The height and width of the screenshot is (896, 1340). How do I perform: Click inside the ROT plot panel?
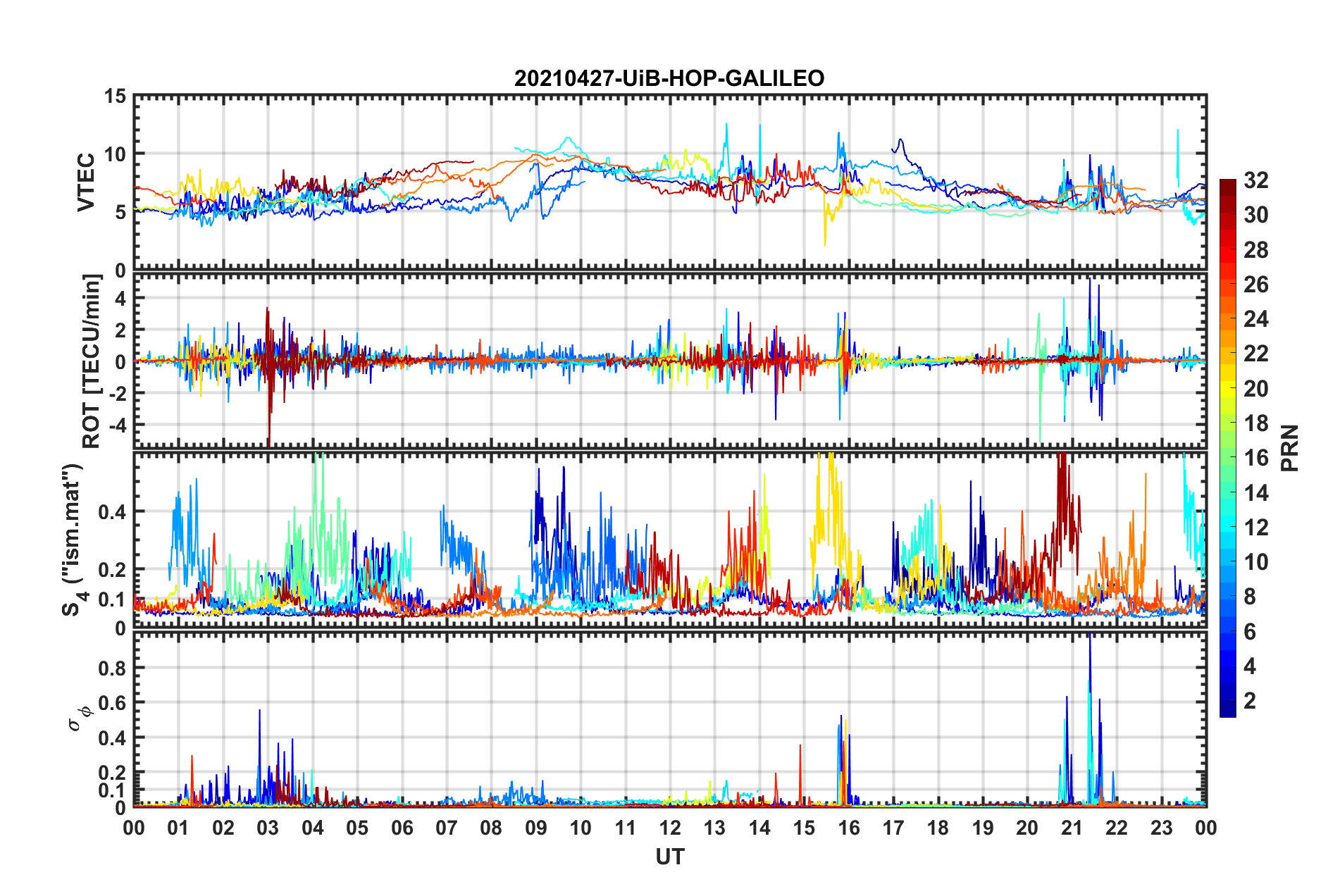669,361
